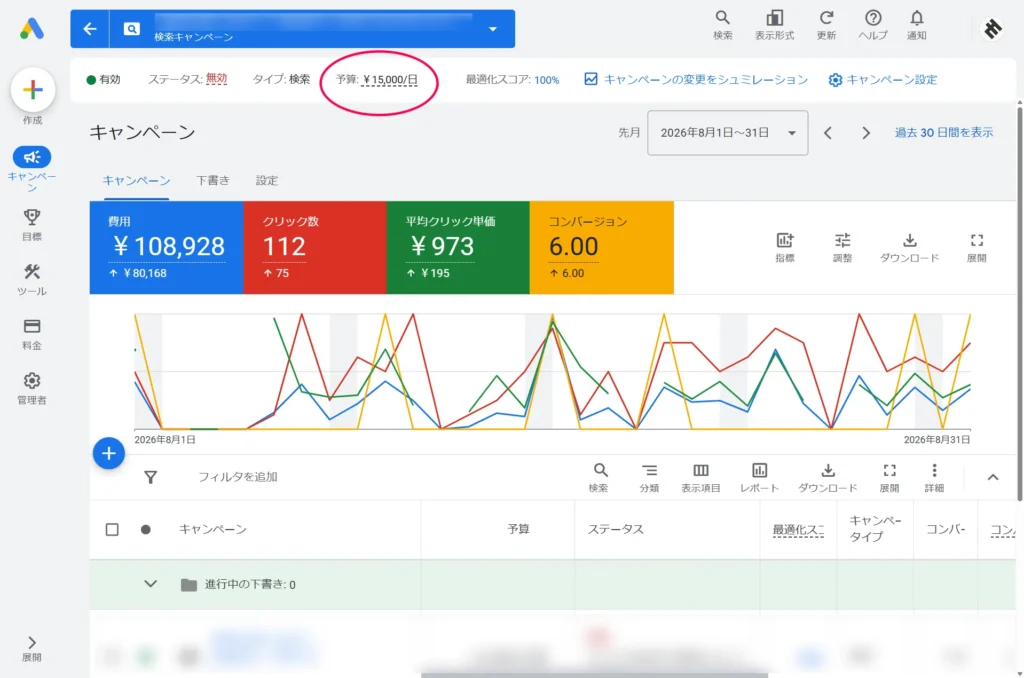Switch to the 設定 tab
This screenshot has width=1024, height=678.
[x=266, y=181]
